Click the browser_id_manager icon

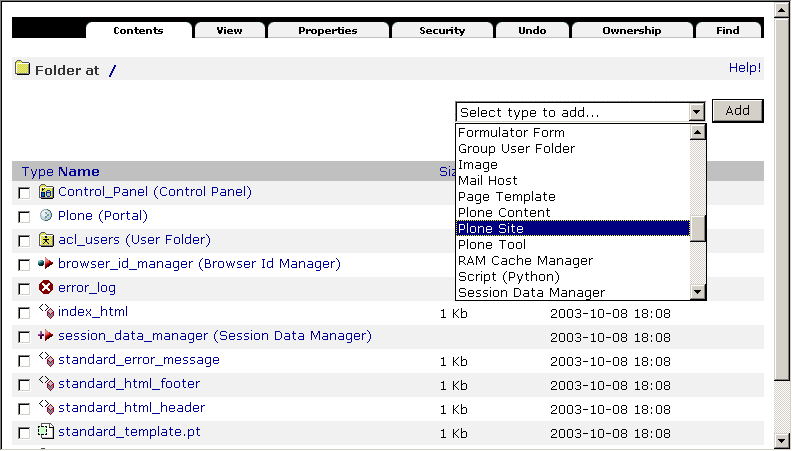pos(45,264)
